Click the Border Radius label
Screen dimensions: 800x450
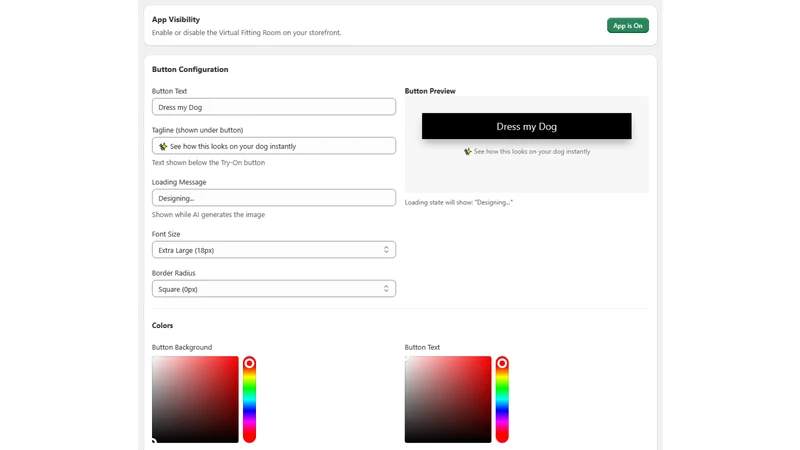tap(173, 273)
